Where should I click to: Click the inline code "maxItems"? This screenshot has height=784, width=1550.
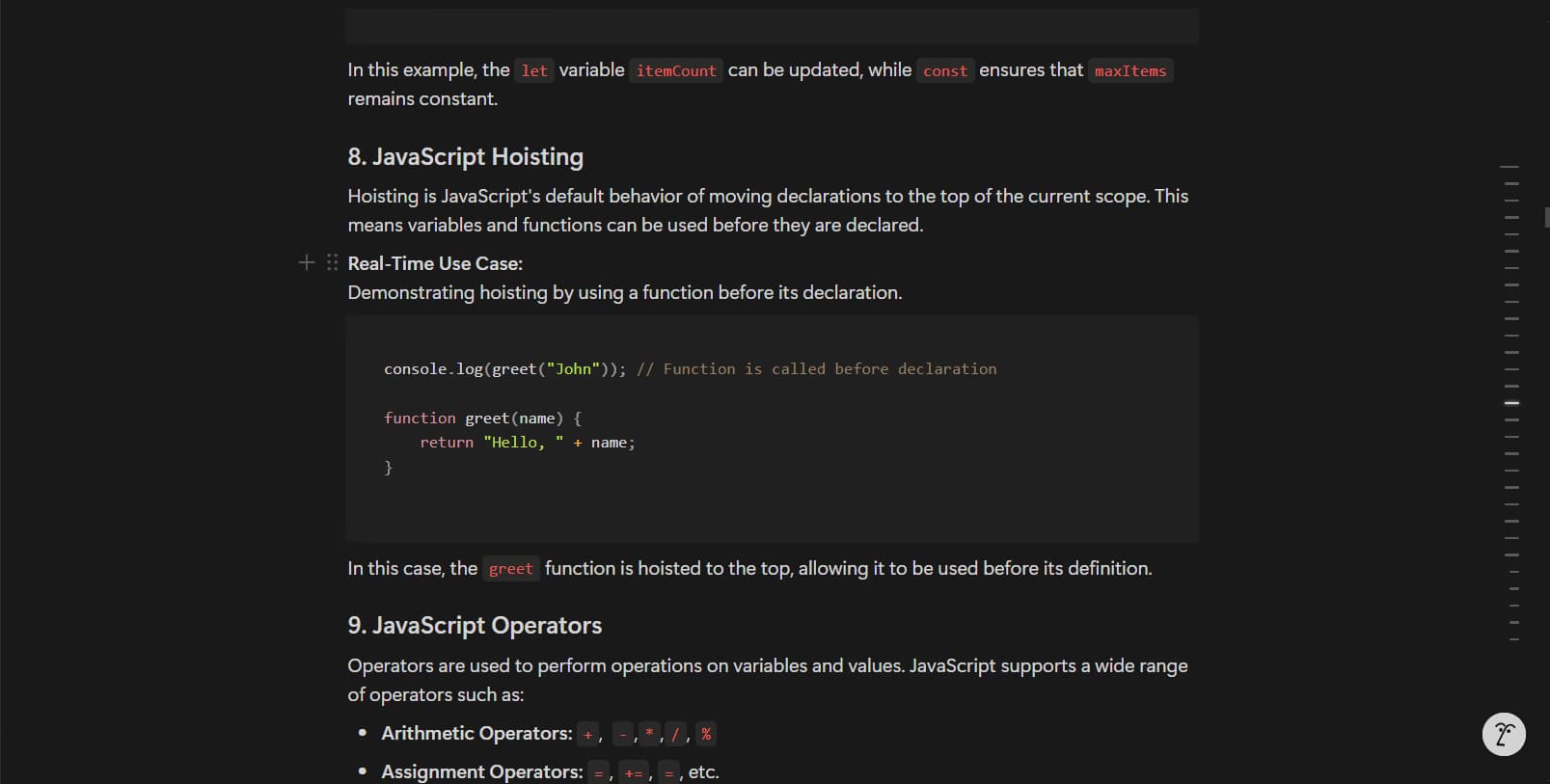[1130, 70]
